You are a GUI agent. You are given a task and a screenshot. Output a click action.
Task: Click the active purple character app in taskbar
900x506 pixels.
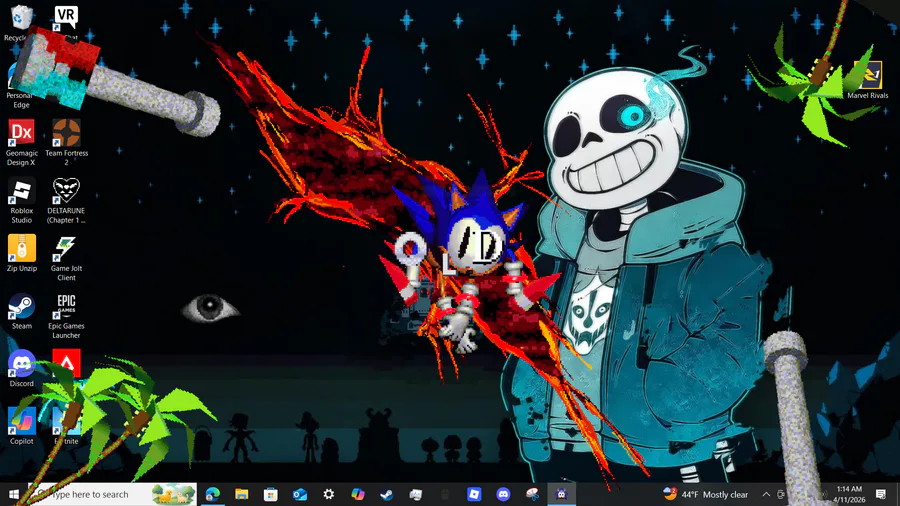pos(561,494)
